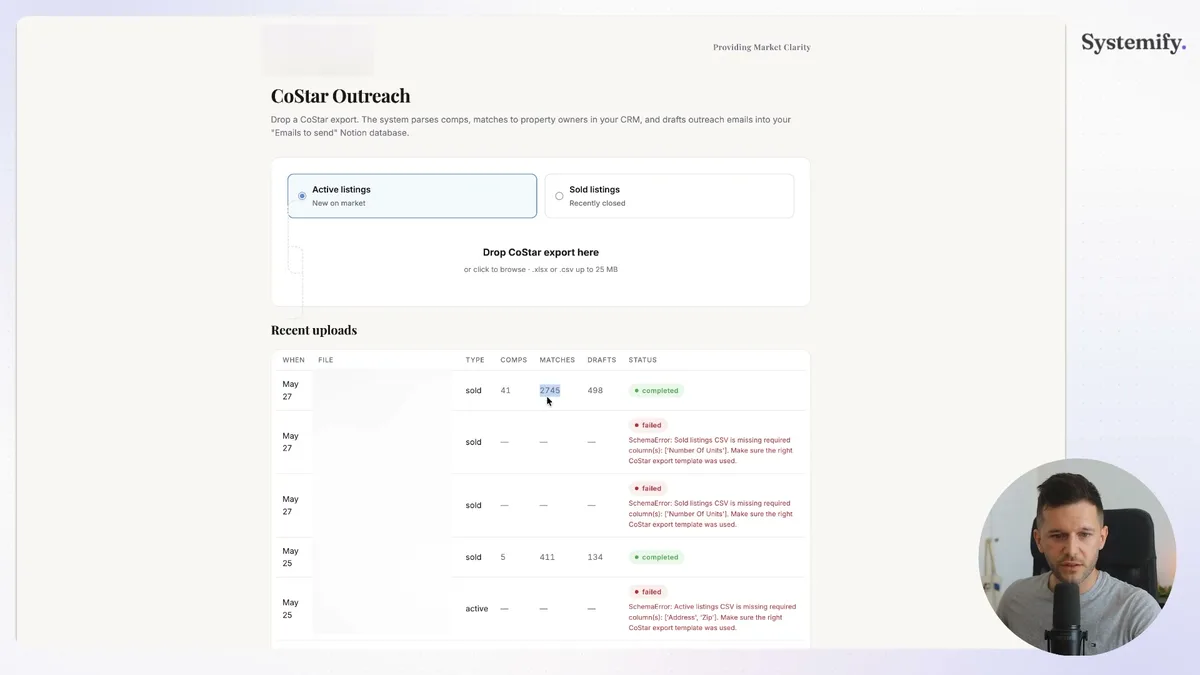The height and width of the screenshot is (675, 1200).
Task: Click the TYPE column header
Action: click(x=475, y=360)
